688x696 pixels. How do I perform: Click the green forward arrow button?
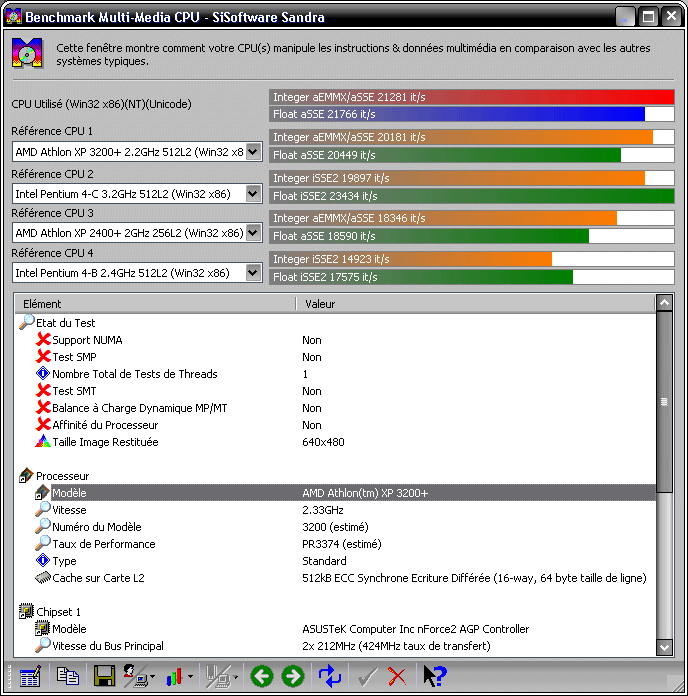292,677
